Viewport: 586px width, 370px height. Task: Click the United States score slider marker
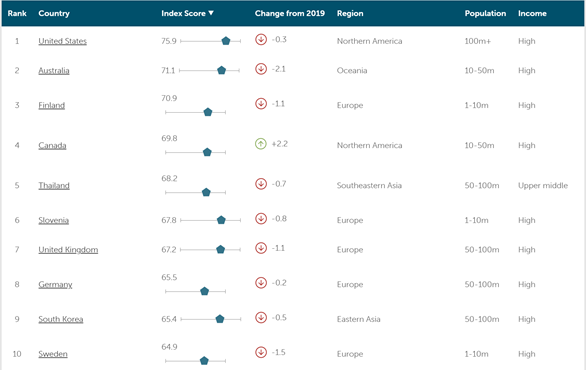tap(226, 41)
